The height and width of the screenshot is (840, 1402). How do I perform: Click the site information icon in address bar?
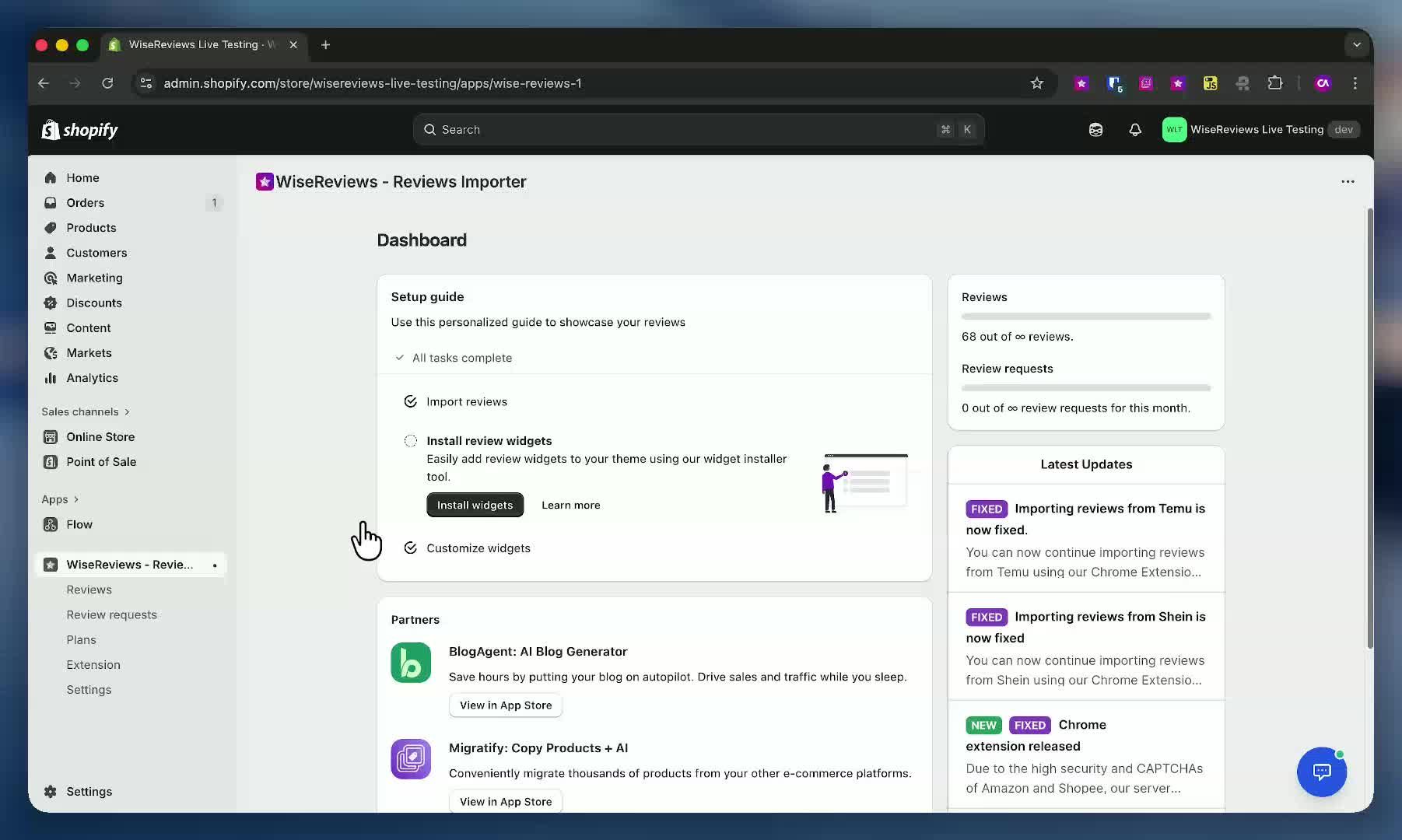(145, 83)
